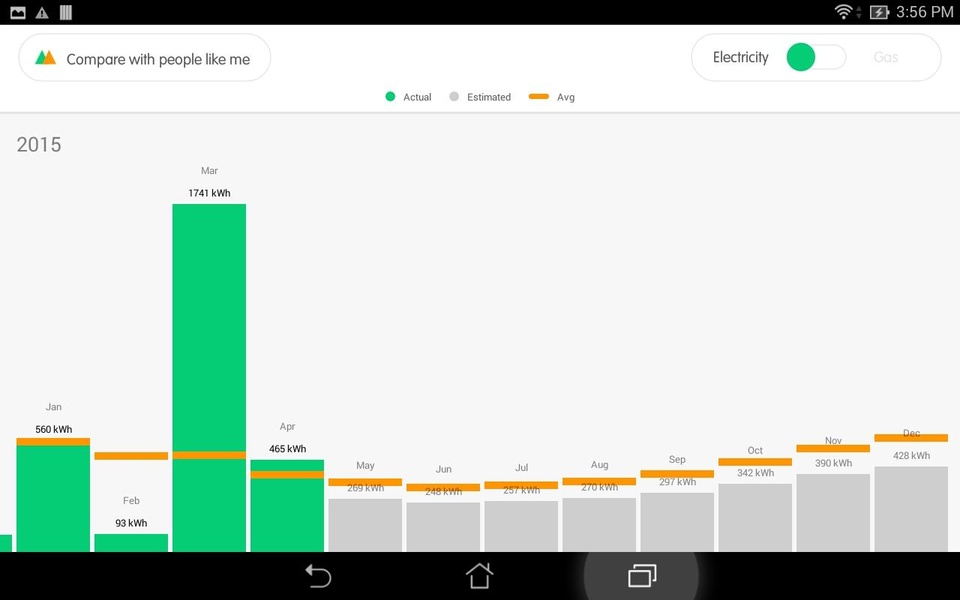The height and width of the screenshot is (600, 960).
Task: Tap the Wi-Fi status icon
Action: coord(843,12)
